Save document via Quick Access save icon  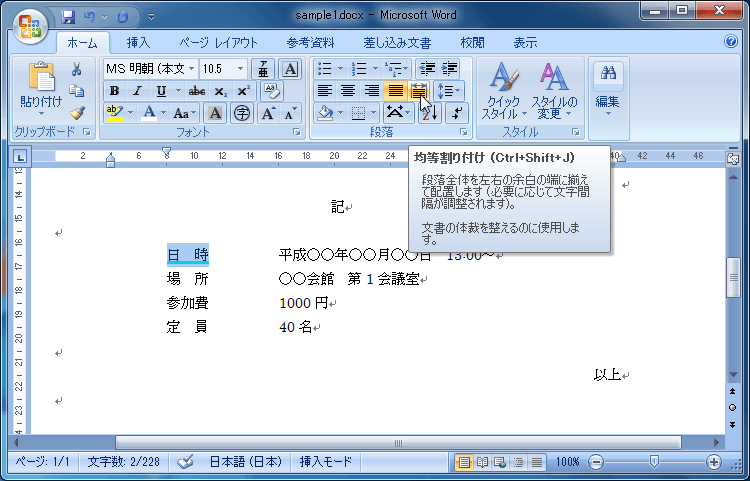(68, 17)
